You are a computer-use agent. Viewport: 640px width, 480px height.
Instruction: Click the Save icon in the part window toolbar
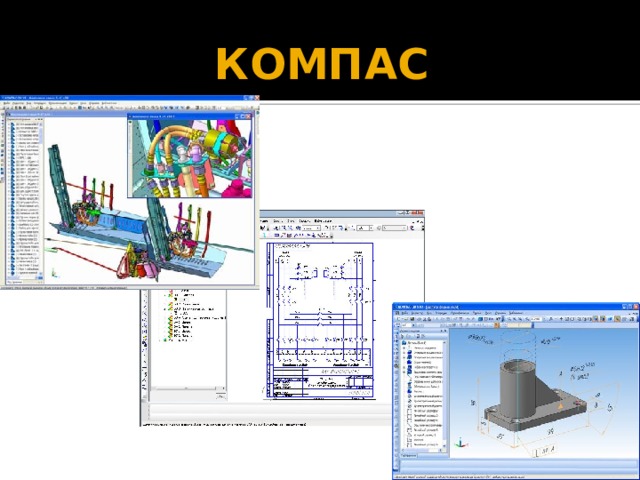coord(412,319)
